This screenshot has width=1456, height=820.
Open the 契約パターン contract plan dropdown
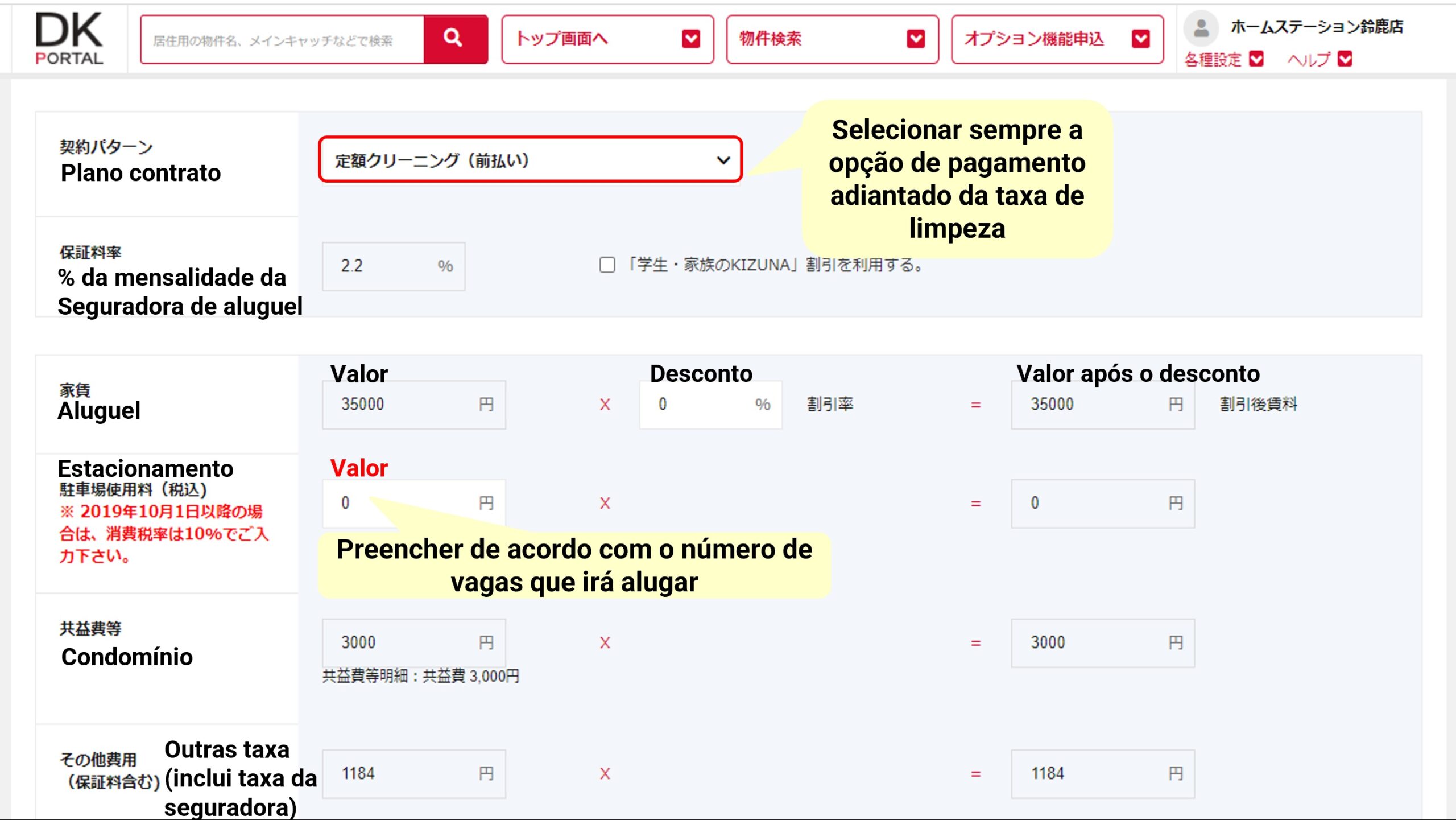coord(530,160)
